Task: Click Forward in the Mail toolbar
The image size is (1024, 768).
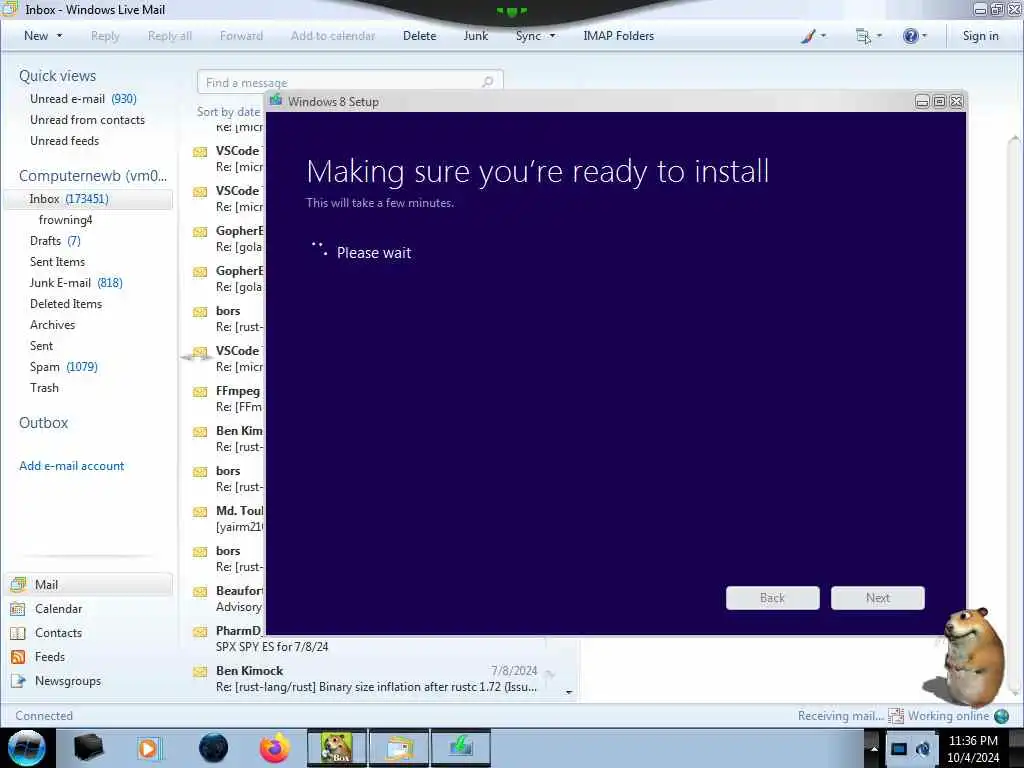Action: (241, 36)
